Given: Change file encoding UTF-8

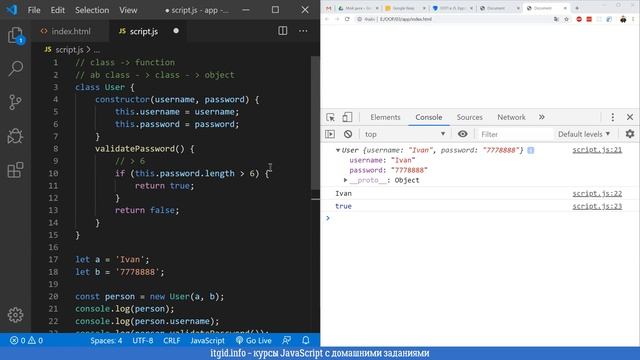Looking at the screenshot, I should click(x=143, y=340).
